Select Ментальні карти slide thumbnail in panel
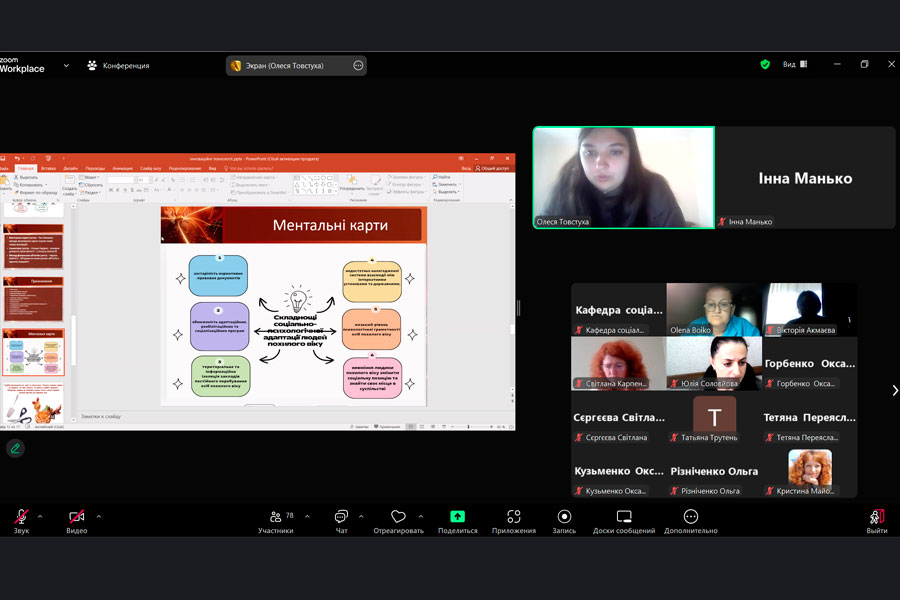 click(34, 352)
